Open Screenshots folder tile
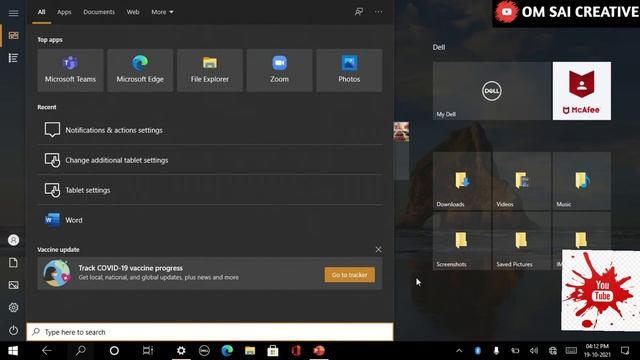Viewport: 640px width, 360px height. click(x=462, y=241)
